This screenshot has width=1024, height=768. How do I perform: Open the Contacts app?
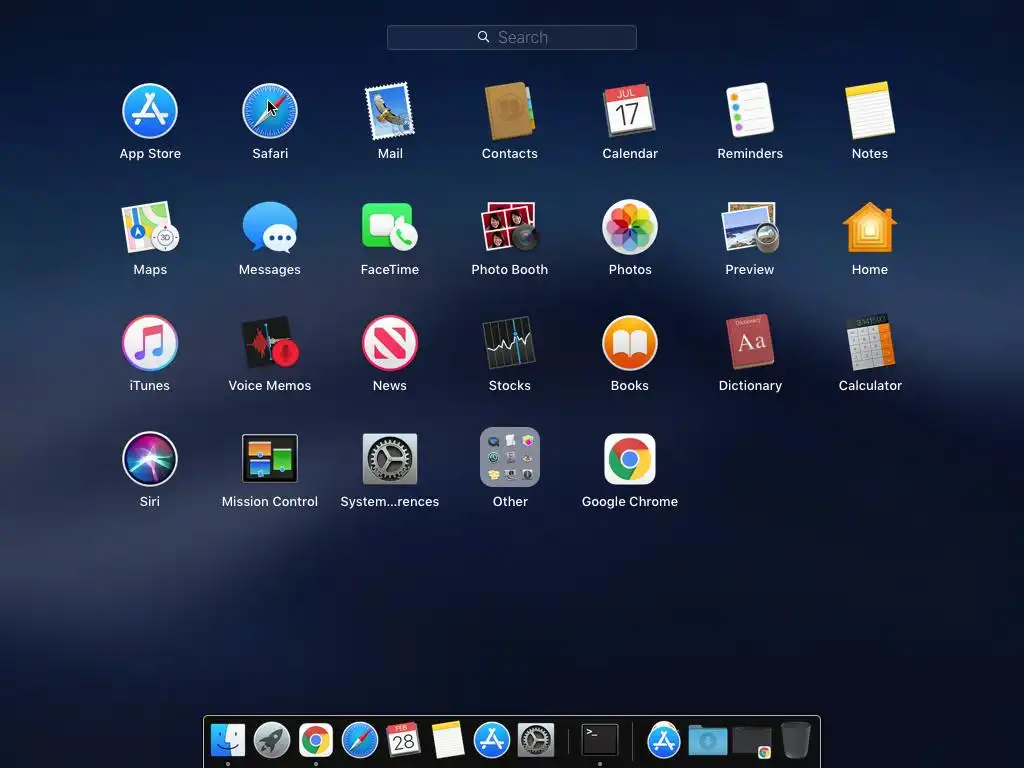click(509, 111)
